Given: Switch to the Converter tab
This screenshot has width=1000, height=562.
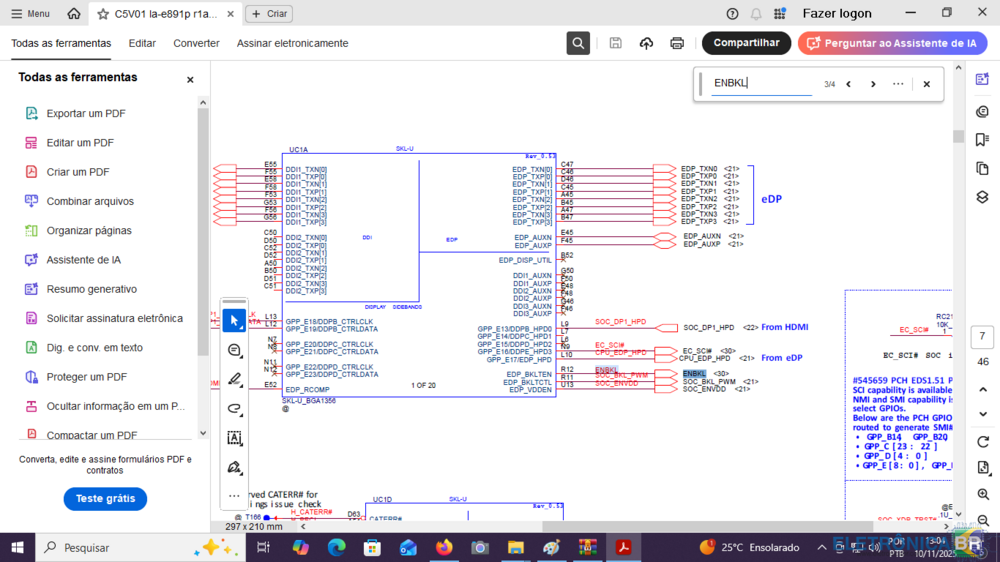Looking at the screenshot, I should (x=196, y=43).
